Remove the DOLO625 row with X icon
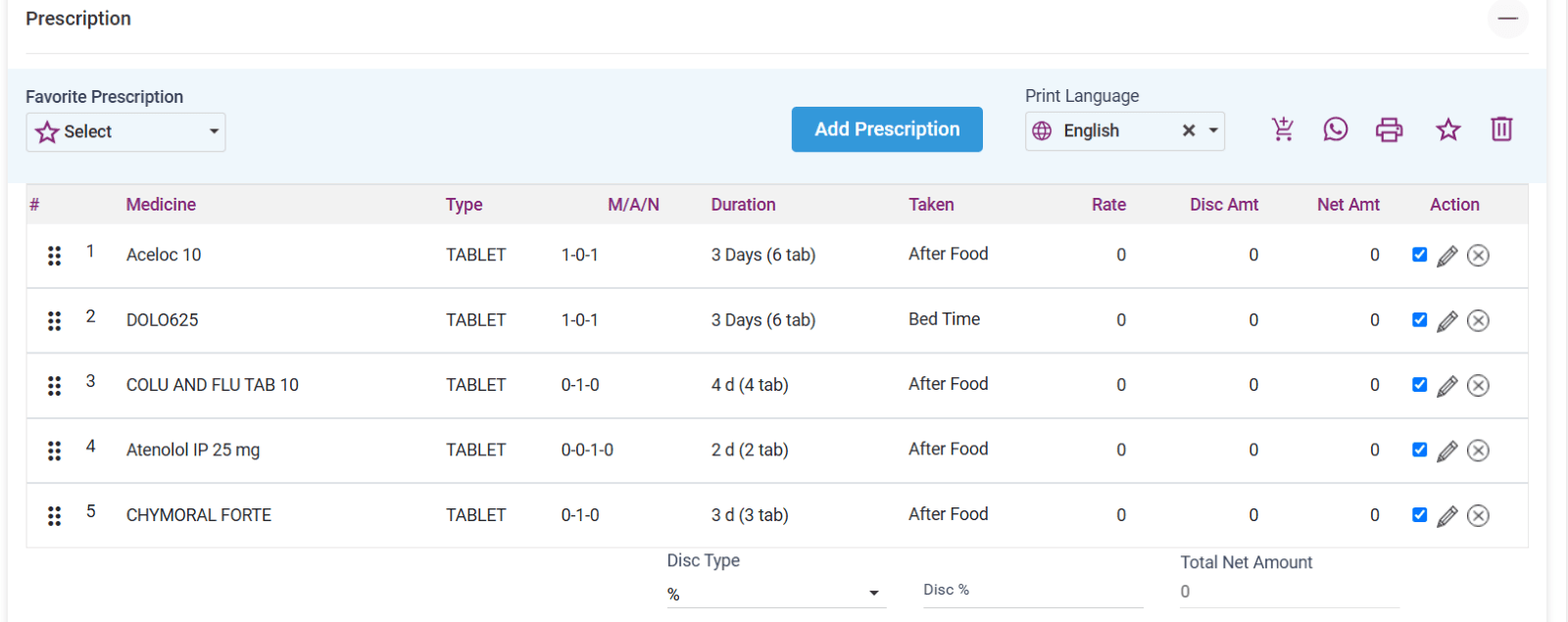The width and height of the screenshot is (1568, 622). (1478, 320)
